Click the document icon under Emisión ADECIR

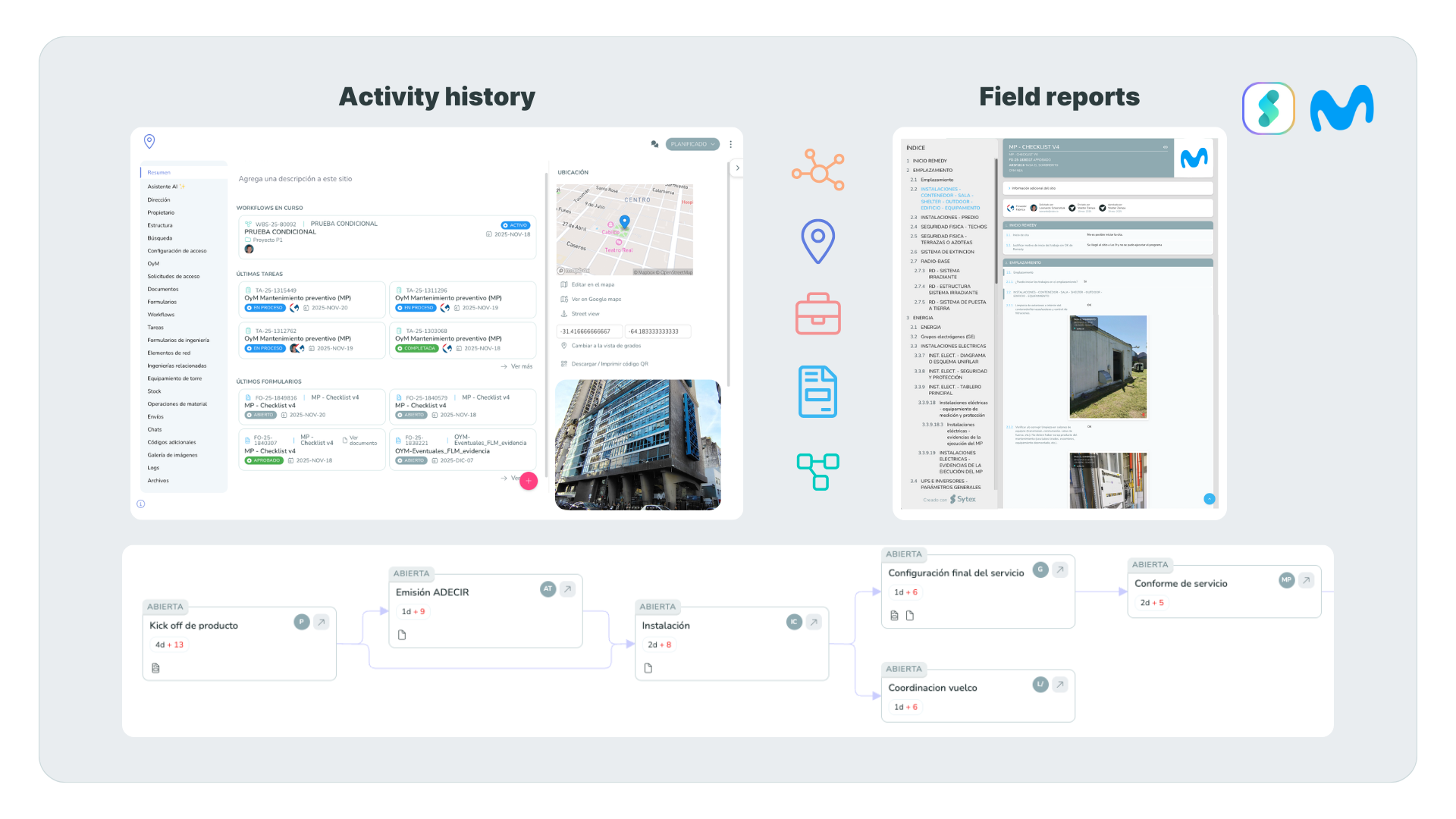[x=402, y=635]
